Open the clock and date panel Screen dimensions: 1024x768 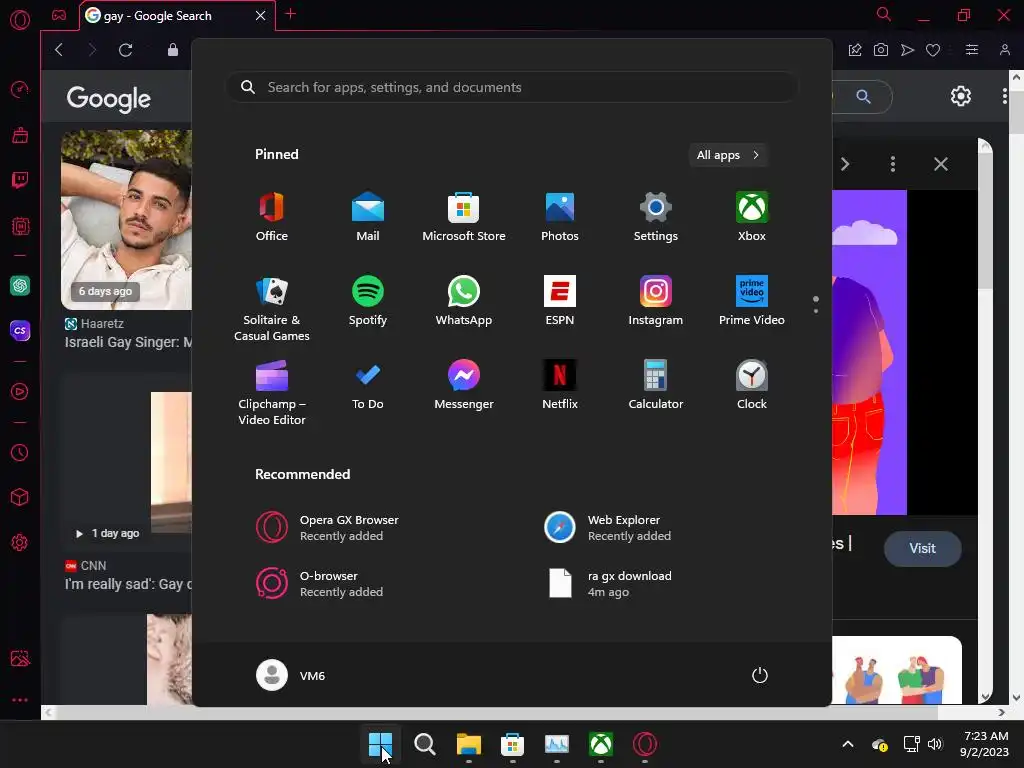[x=985, y=744]
